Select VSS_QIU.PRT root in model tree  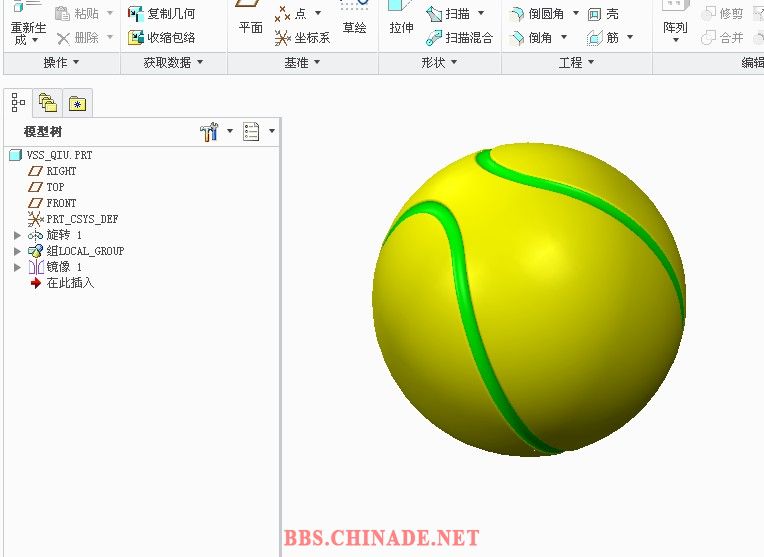pyautogui.click(x=51, y=155)
